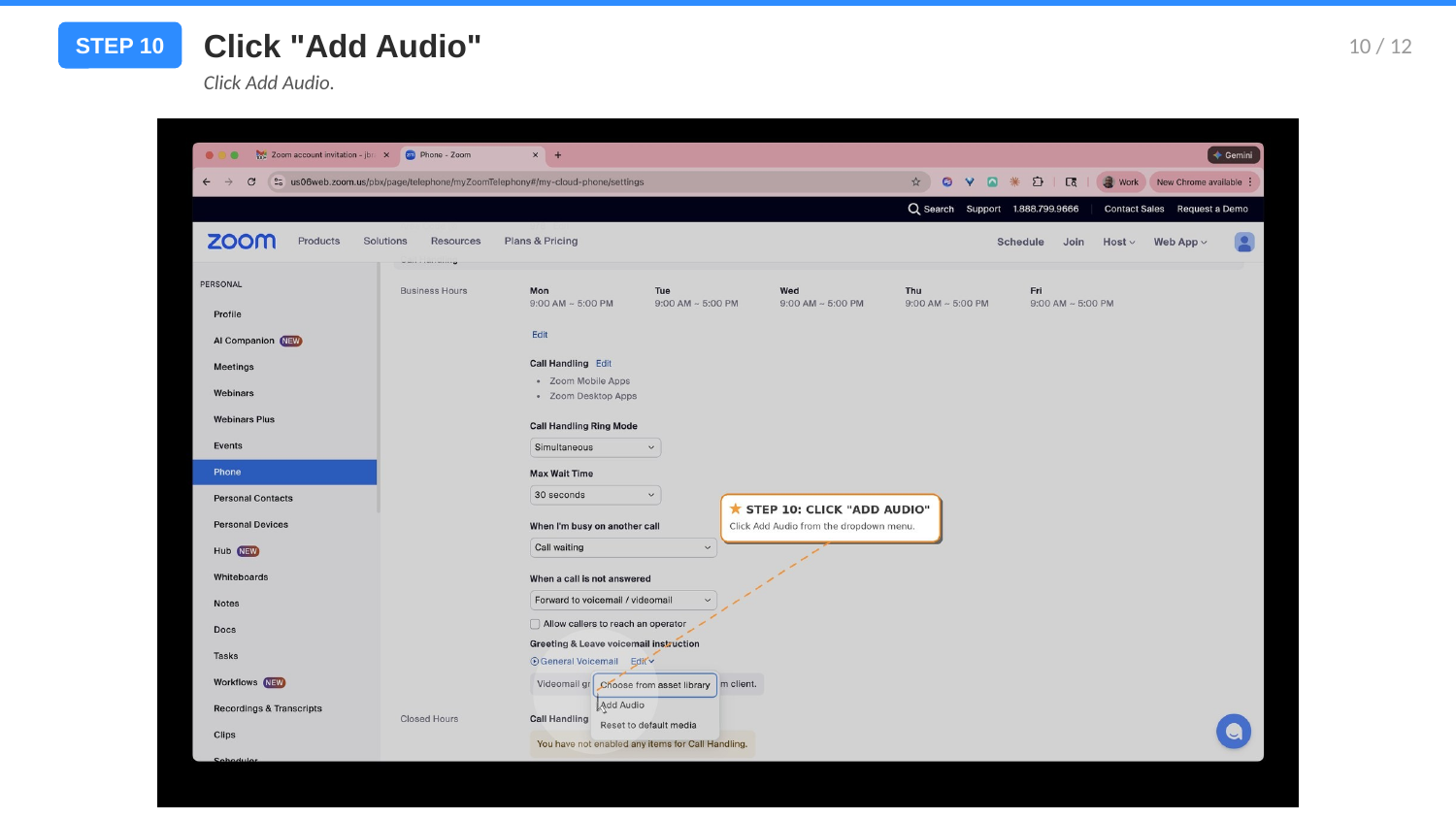Click the Zoom logo
Image resolution: width=1456 pixels, height=819 pixels.
[240, 241]
